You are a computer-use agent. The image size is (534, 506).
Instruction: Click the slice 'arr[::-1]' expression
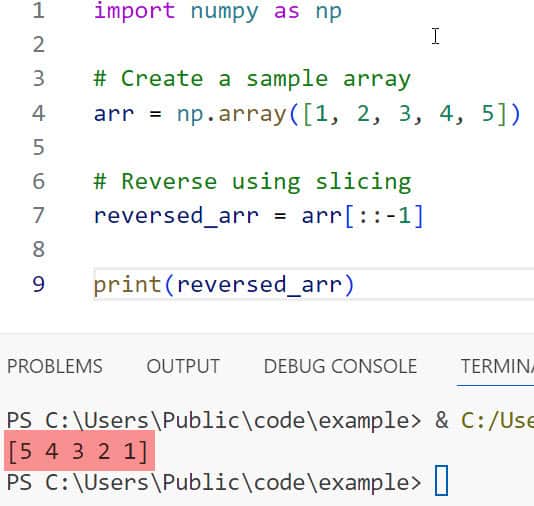(362, 216)
